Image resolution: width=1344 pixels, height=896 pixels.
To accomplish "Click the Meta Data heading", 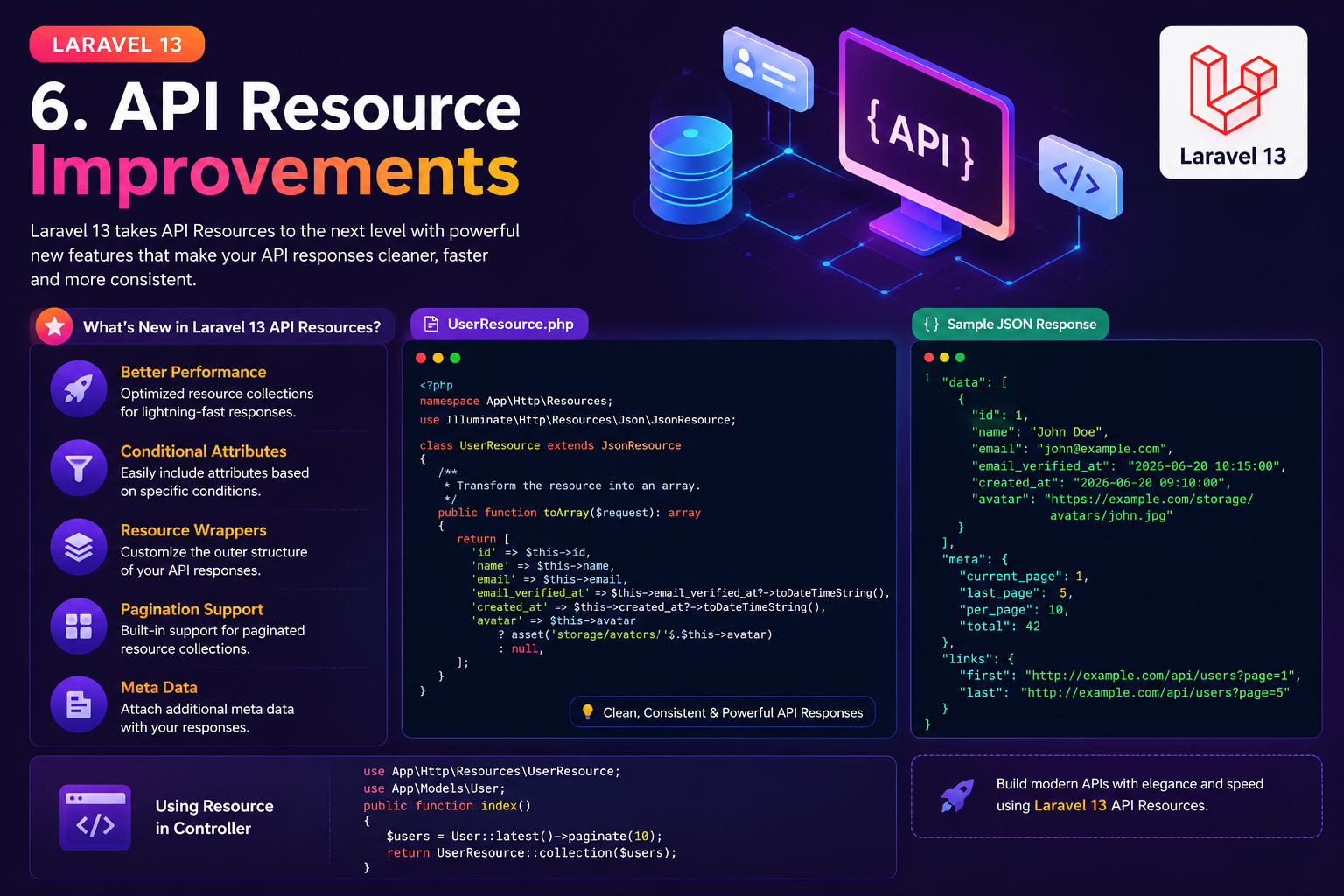I will [159, 687].
